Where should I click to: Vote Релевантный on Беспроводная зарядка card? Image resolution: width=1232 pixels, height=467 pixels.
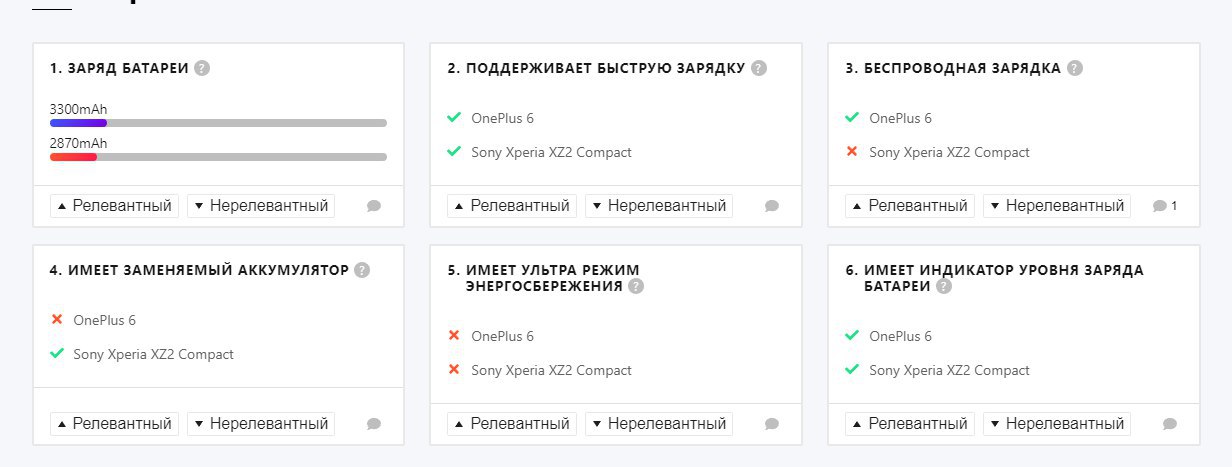[910, 206]
